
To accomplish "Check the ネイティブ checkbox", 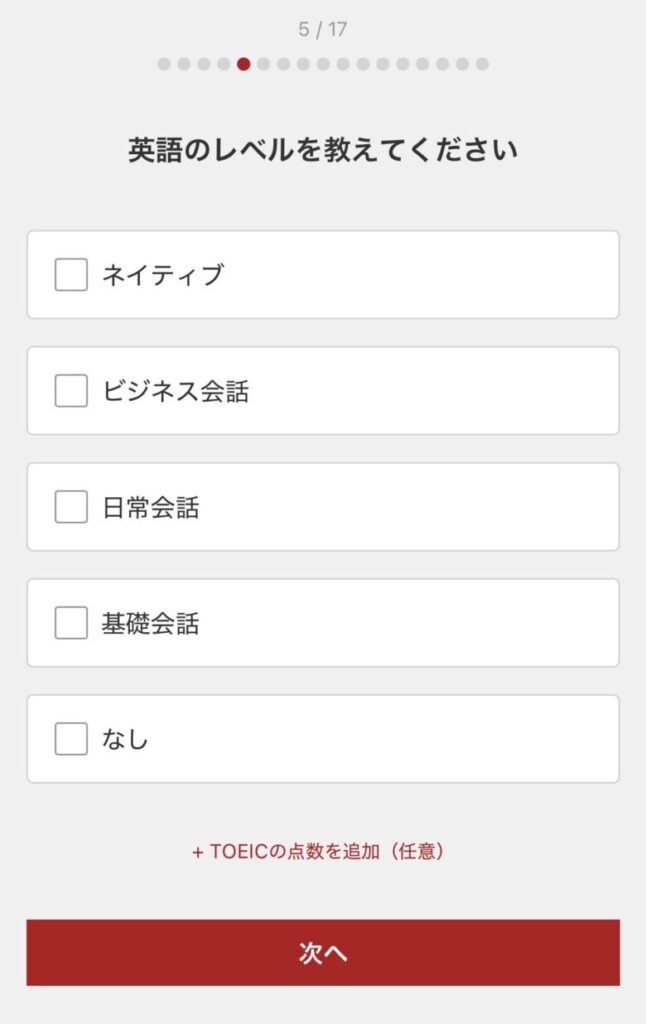I will pos(71,275).
